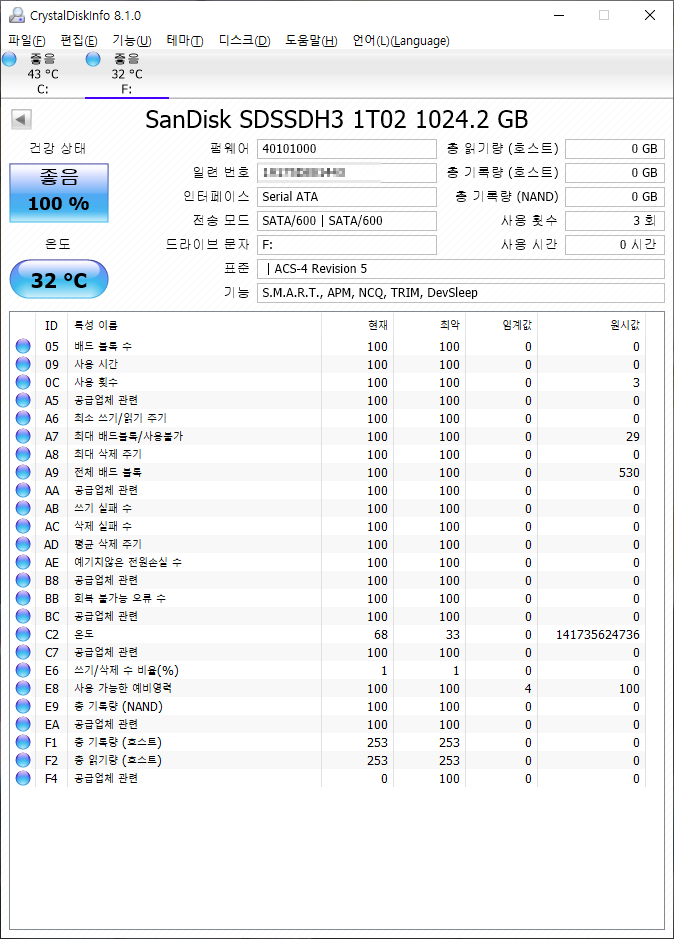This screenshot has width=674, height=939.
Task: Select 예기치않은 전원손실 수 attribute
Action: click(128, 562)
